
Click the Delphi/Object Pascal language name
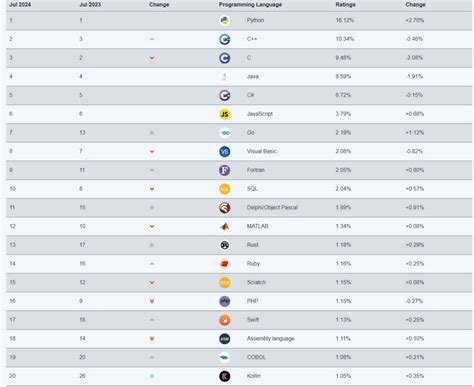click(x=272, y=207)
